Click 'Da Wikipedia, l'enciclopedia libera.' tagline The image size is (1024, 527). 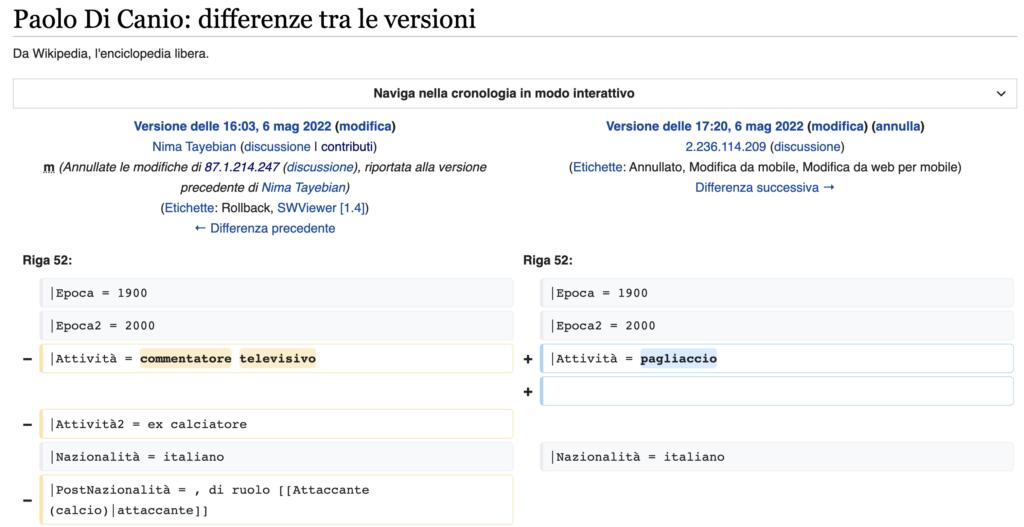coord(111,54)
